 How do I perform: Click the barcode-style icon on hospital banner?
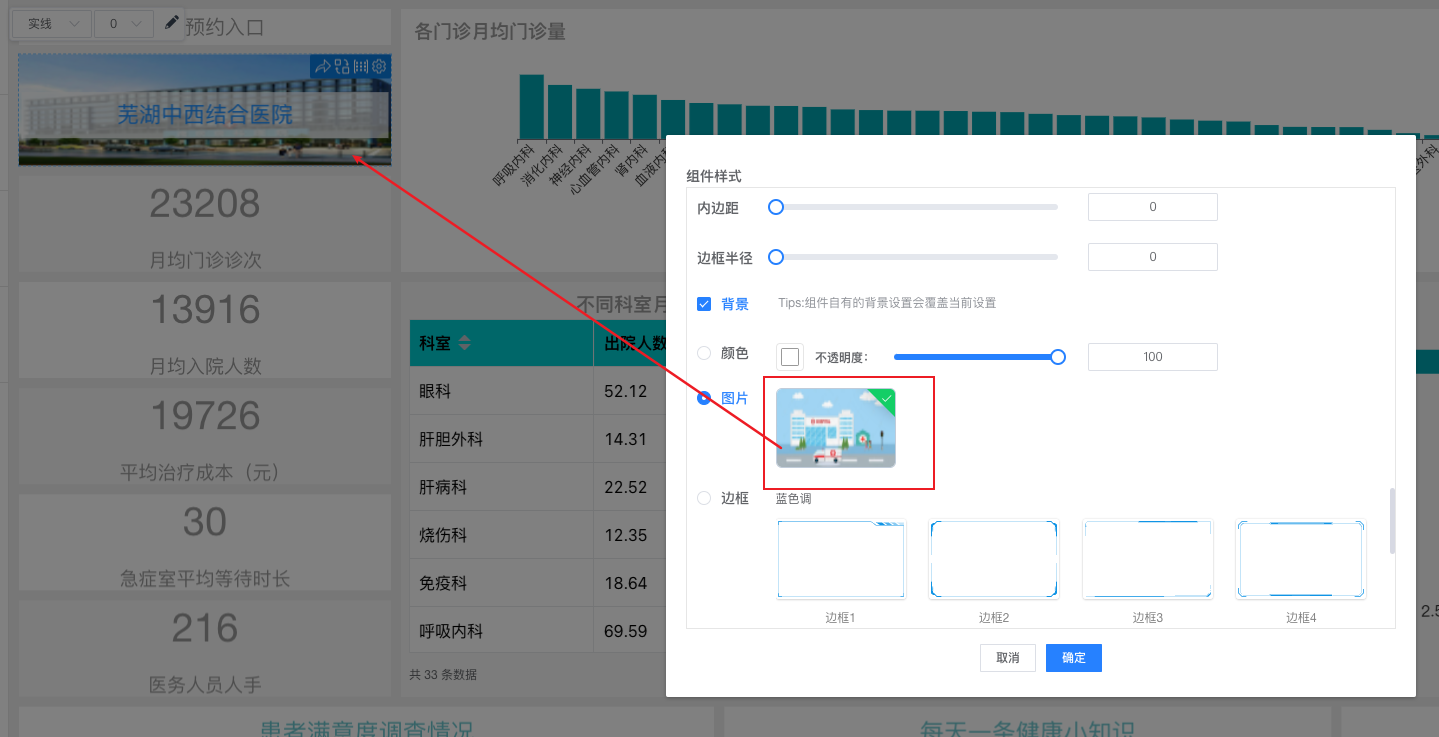361,66
